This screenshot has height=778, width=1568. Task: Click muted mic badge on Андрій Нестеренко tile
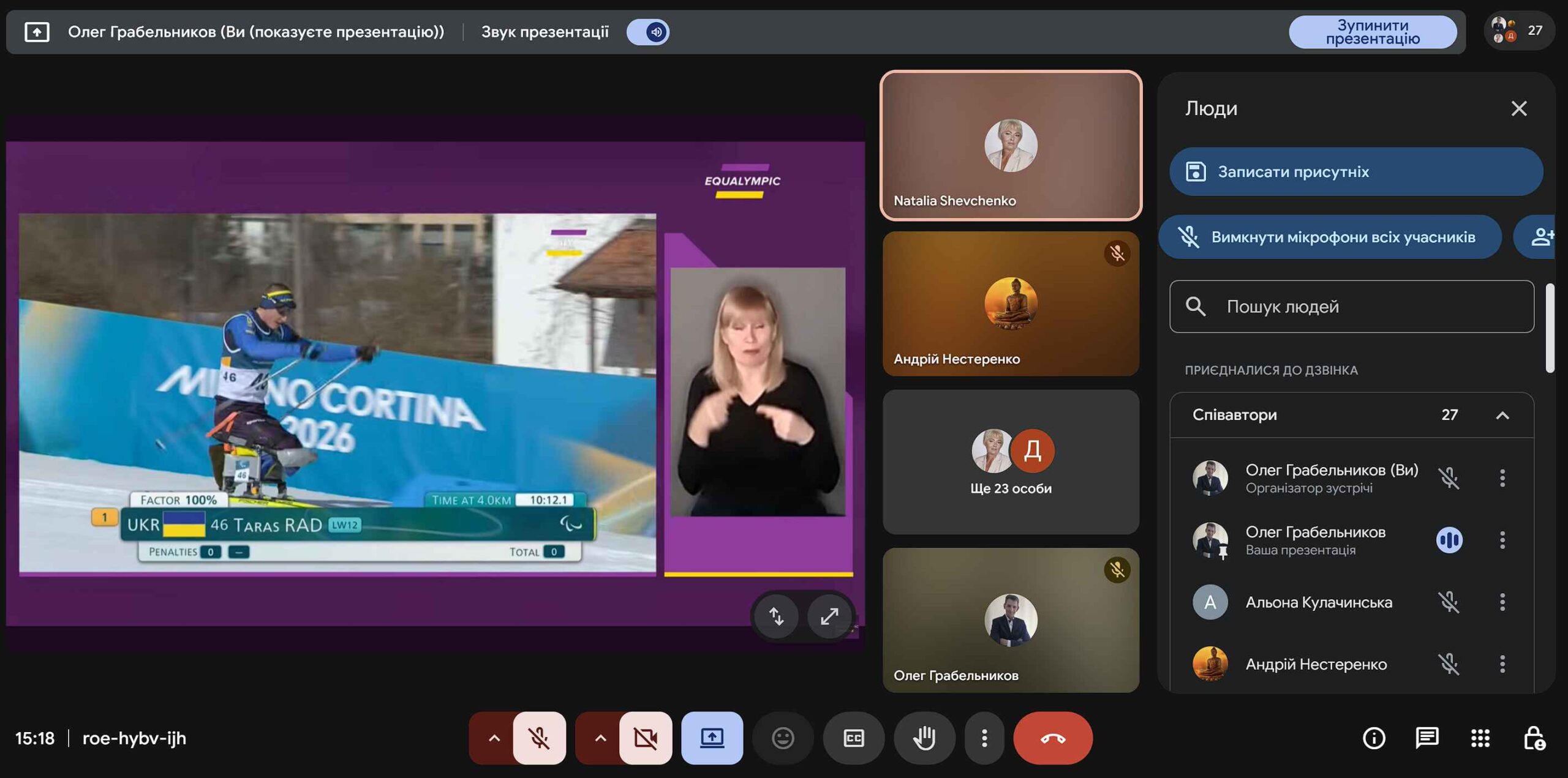(x=1117, y=253)
